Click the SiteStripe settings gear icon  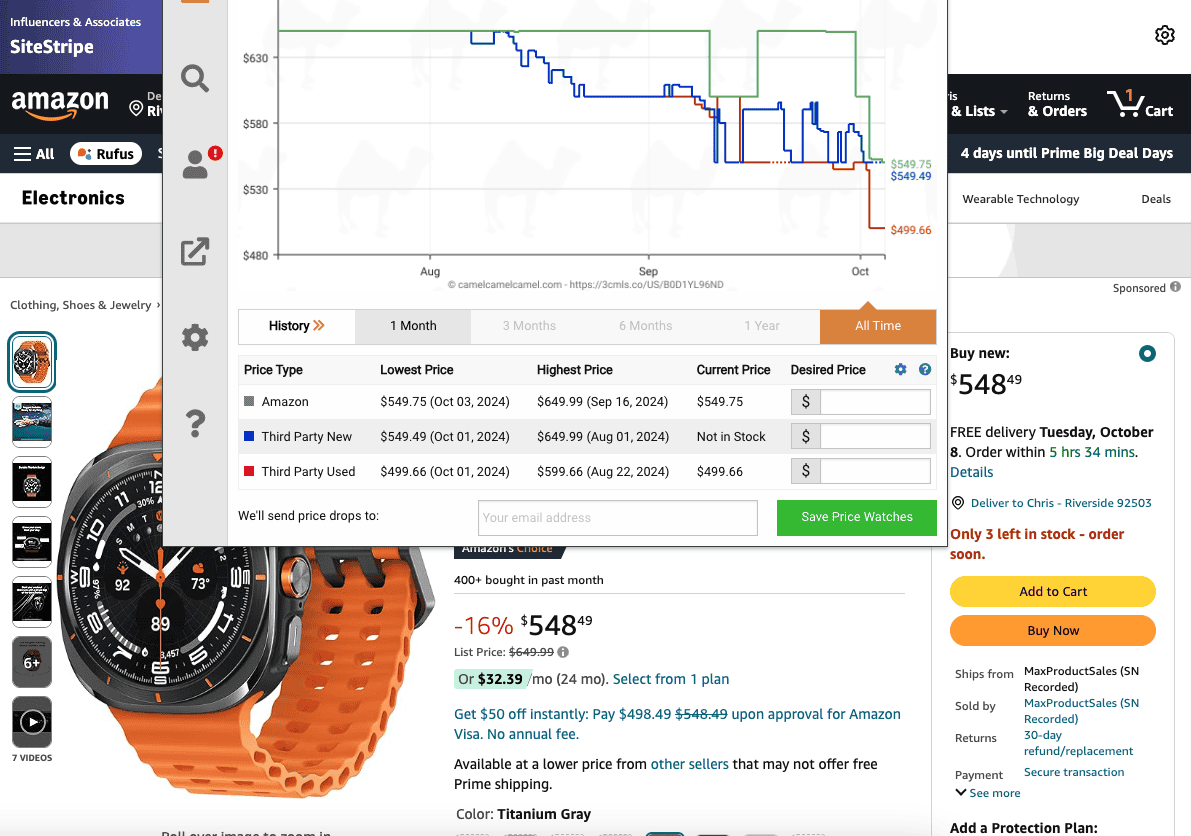1164,36
